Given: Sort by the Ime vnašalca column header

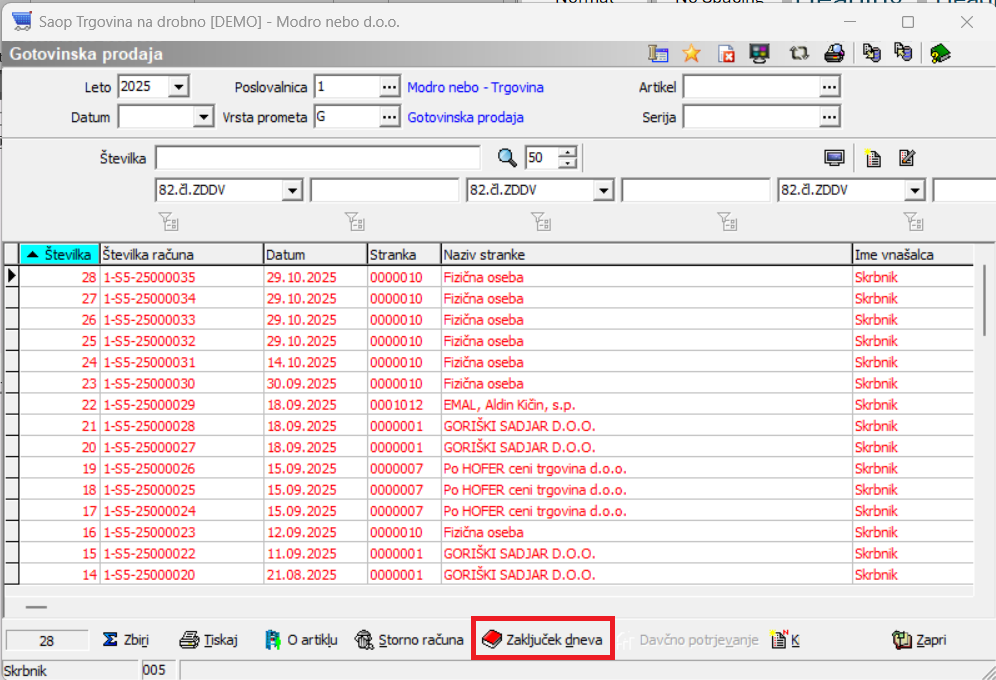Looking at the screenshot, I should click(913, 255).
